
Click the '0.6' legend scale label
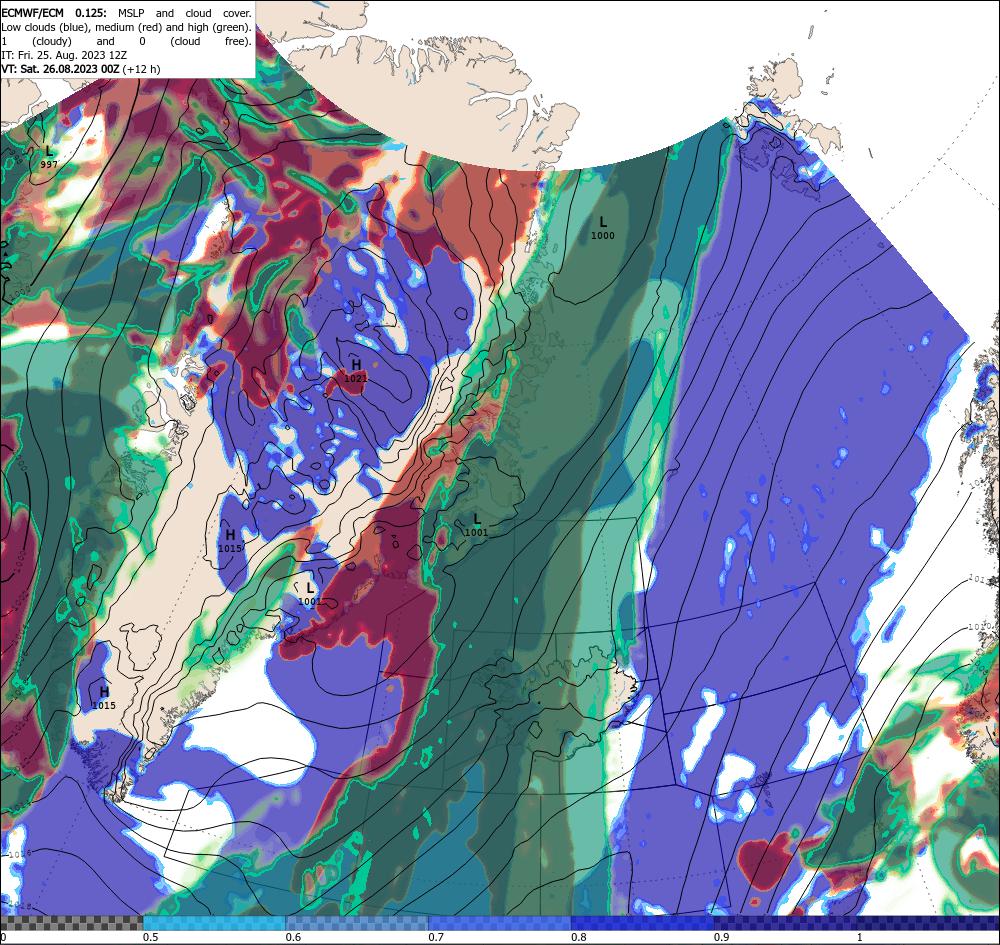pos(293,937)
